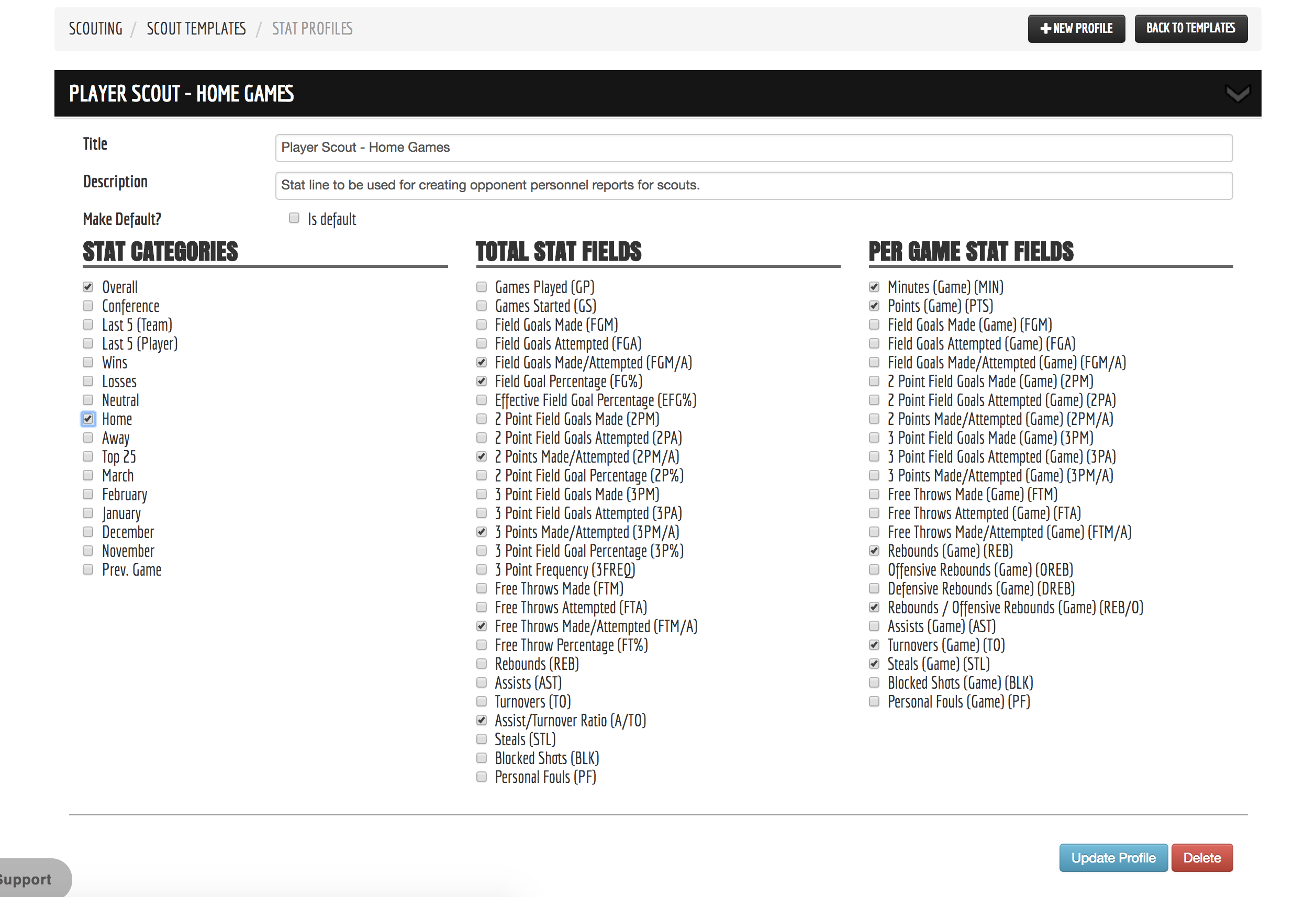Enable the Away category checkbox
Screen dimensions: 1316x897
[x=88, y=438]
